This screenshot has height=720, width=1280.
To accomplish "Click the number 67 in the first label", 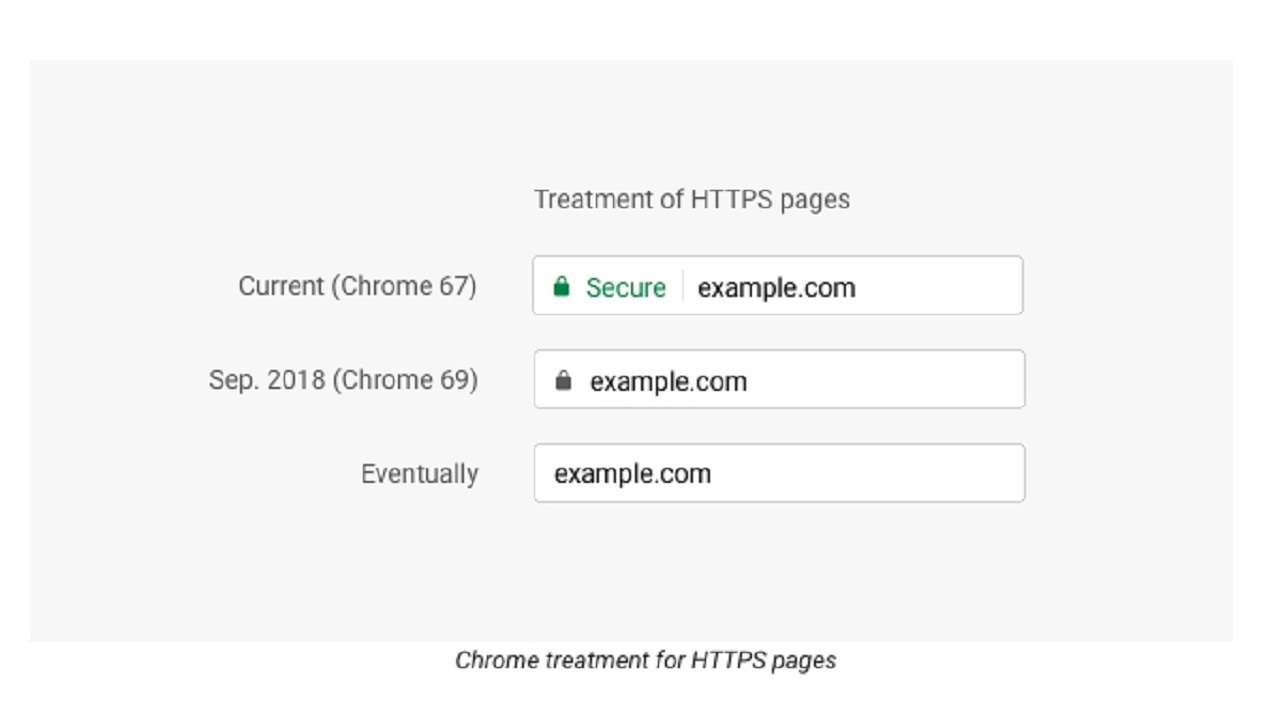I will click(455, 286).
